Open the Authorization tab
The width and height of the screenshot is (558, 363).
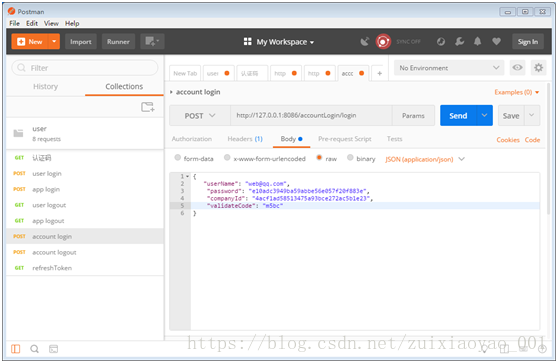(191, 139)
